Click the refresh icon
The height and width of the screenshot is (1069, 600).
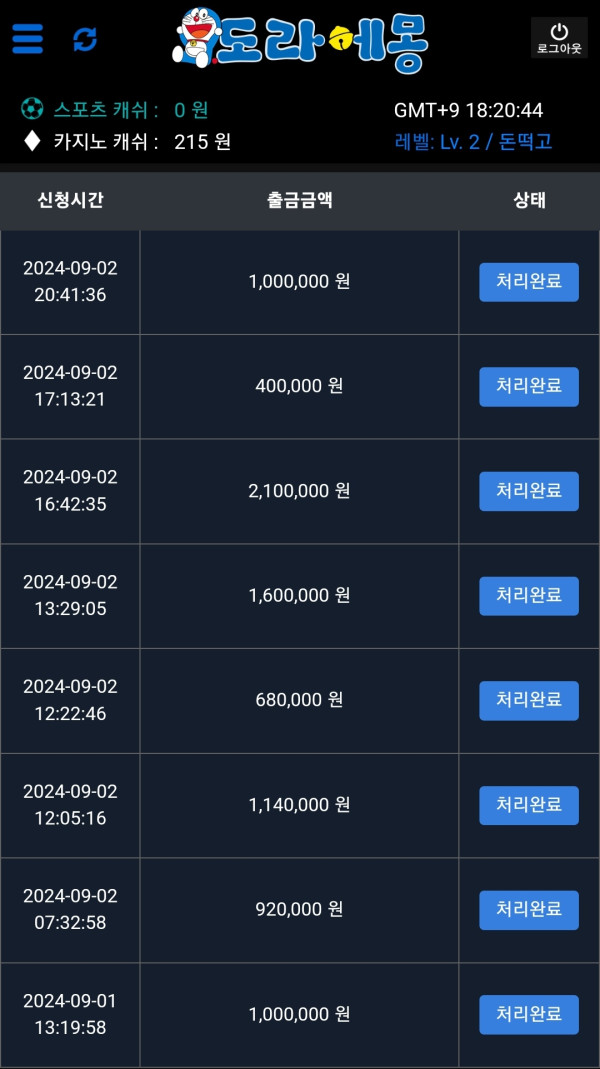tap(85, 39)
